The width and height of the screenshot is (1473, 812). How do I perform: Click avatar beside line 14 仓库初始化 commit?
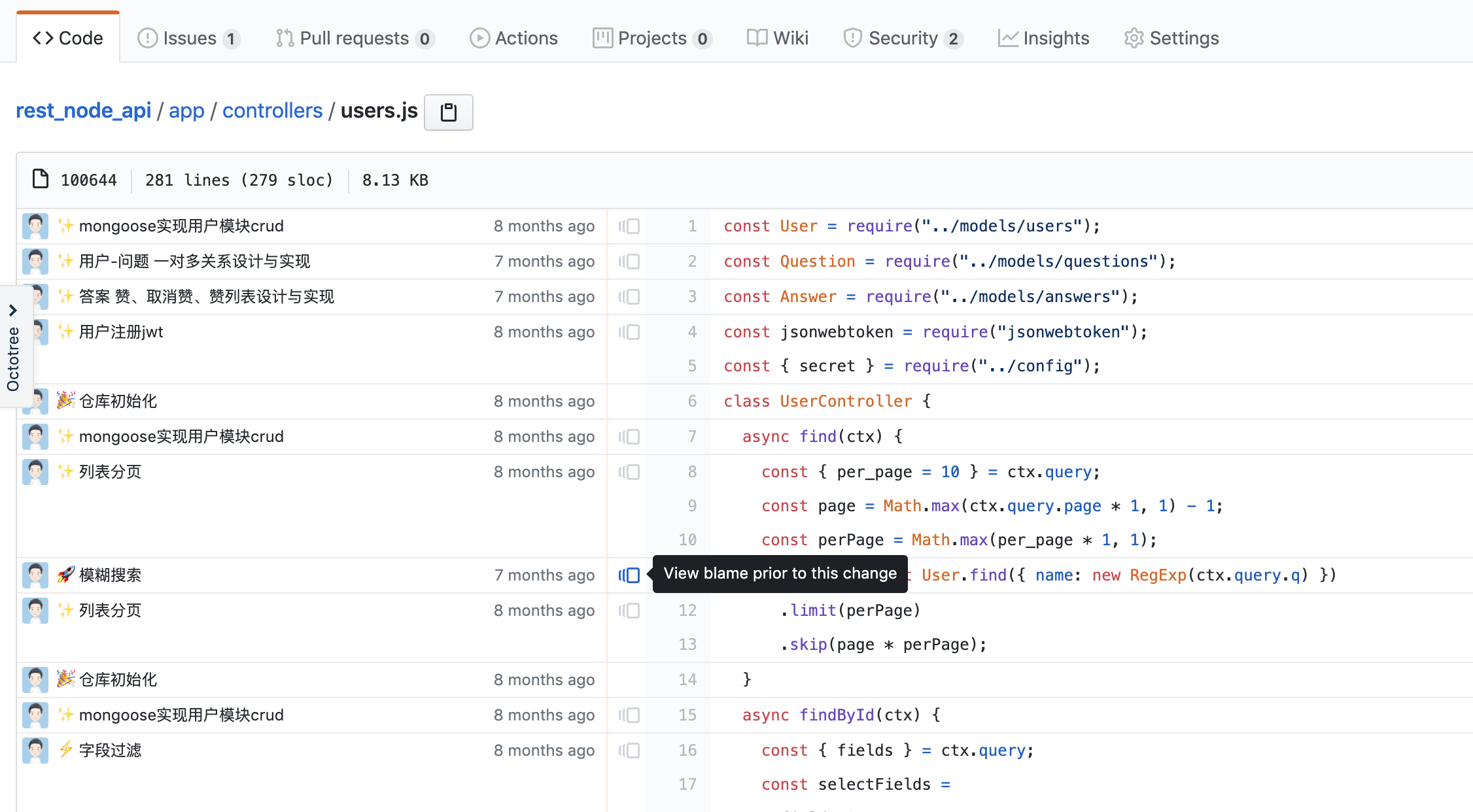click(x=35, y=680)
